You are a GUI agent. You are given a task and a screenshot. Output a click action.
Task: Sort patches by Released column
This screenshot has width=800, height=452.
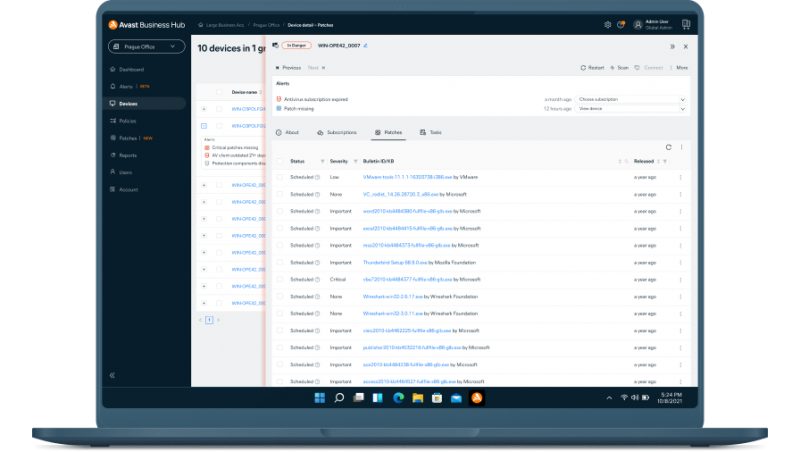point(658,162)
